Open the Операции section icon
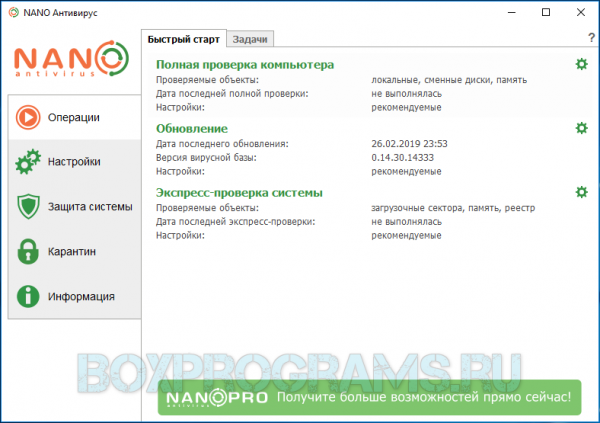The image size is (600, 423). point(28,117)
